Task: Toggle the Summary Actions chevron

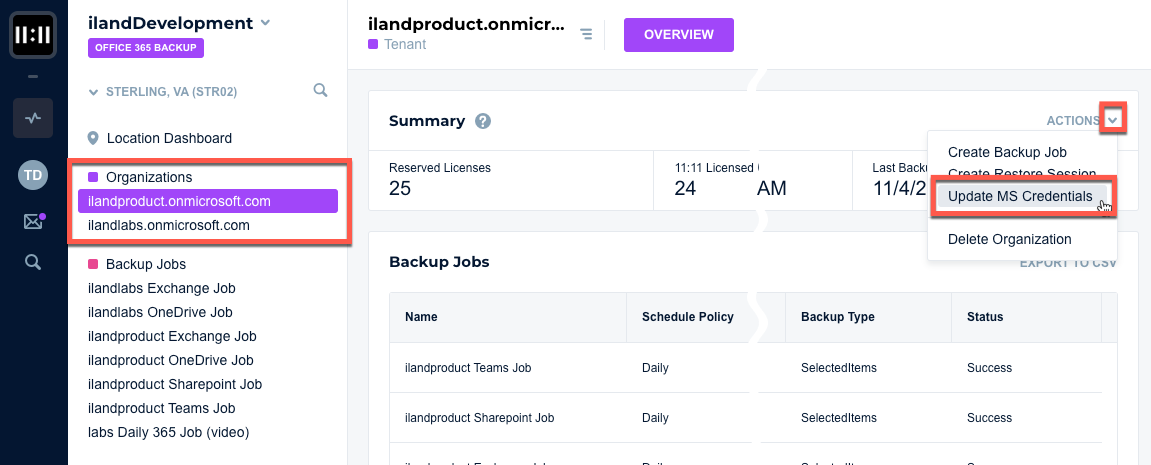Action: coord(1114,119)
